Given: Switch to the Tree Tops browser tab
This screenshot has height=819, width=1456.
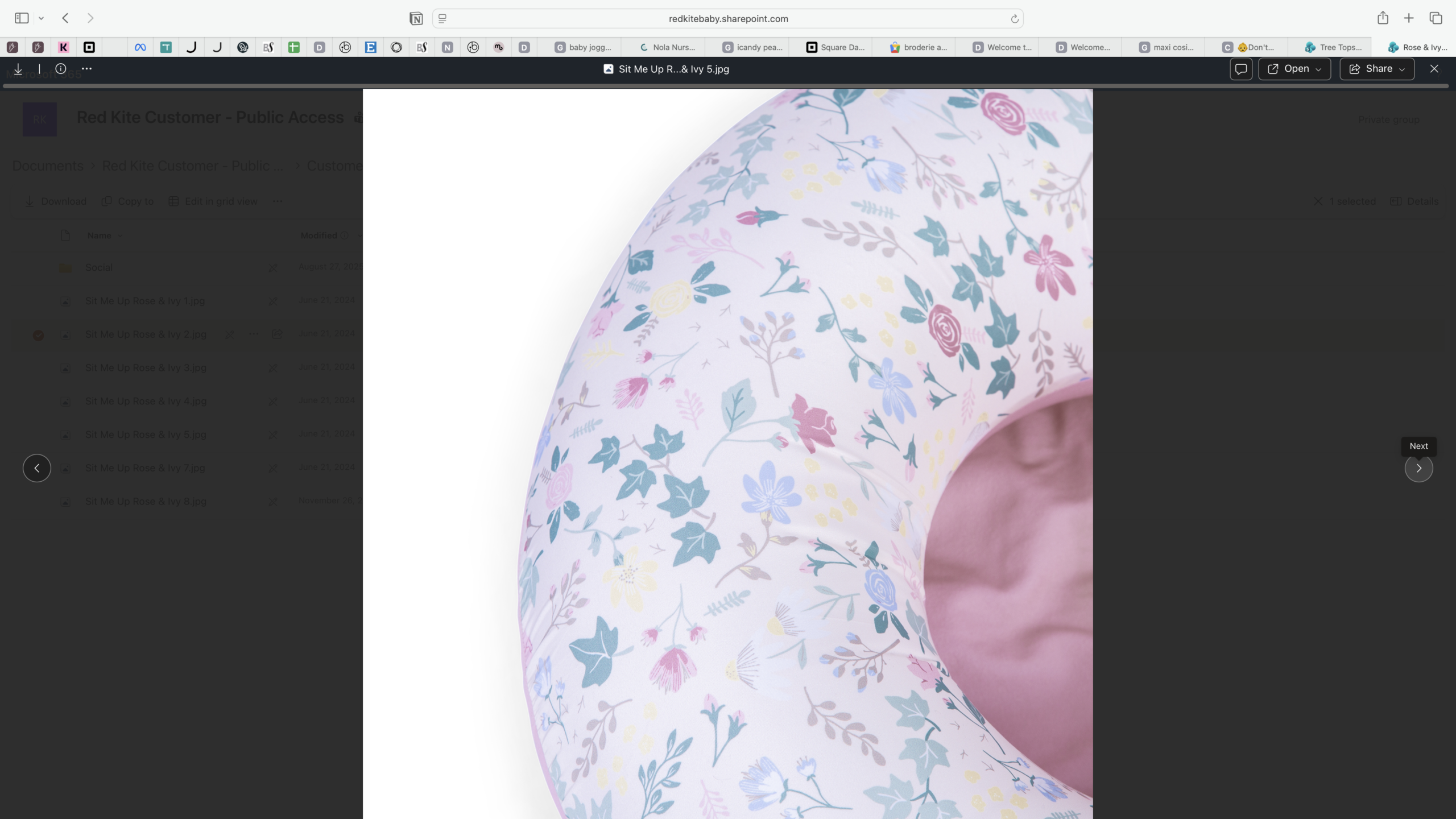Looking at the screenshot, I should (x=1333, y=47).
